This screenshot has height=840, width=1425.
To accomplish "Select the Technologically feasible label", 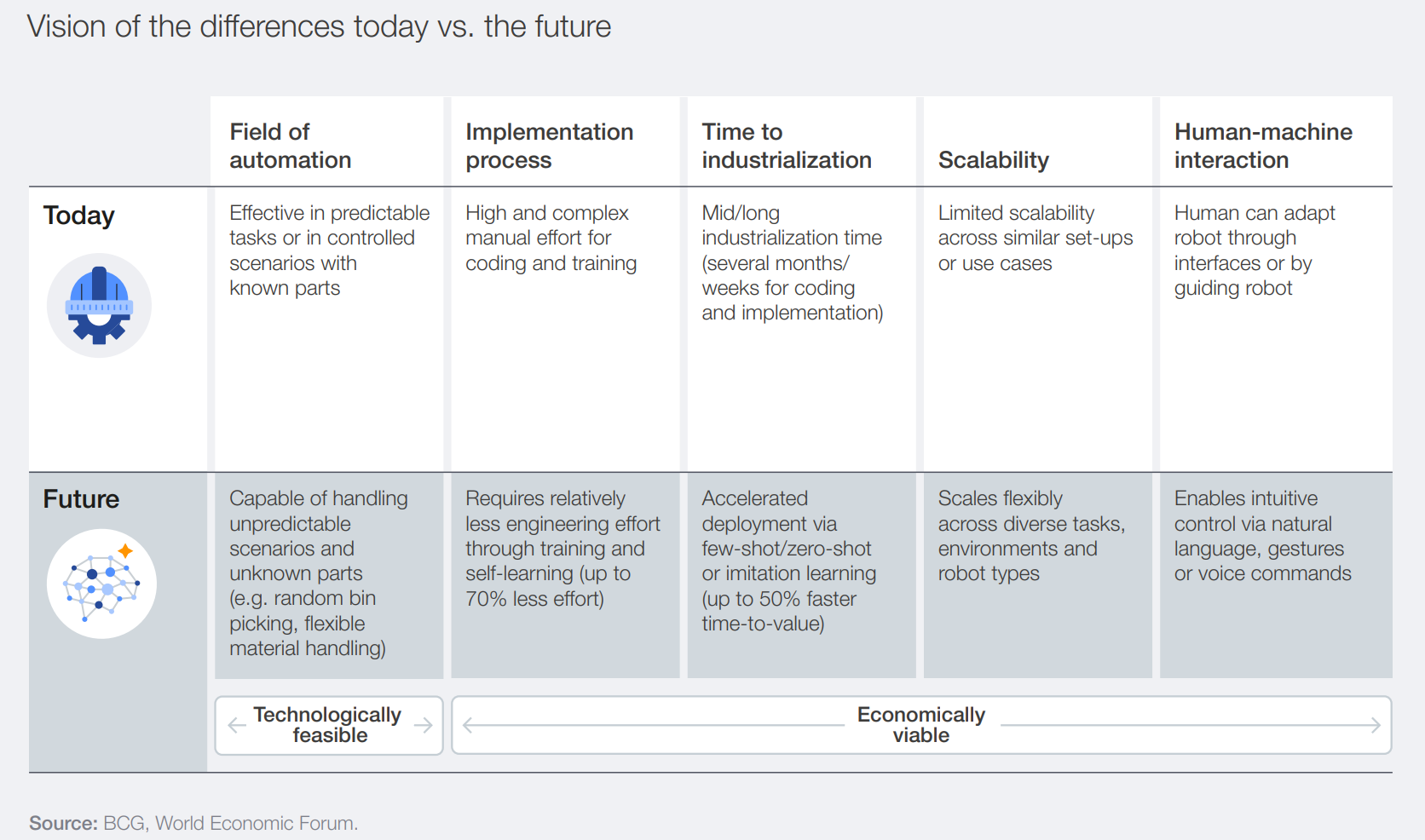I will coord(328,725).
